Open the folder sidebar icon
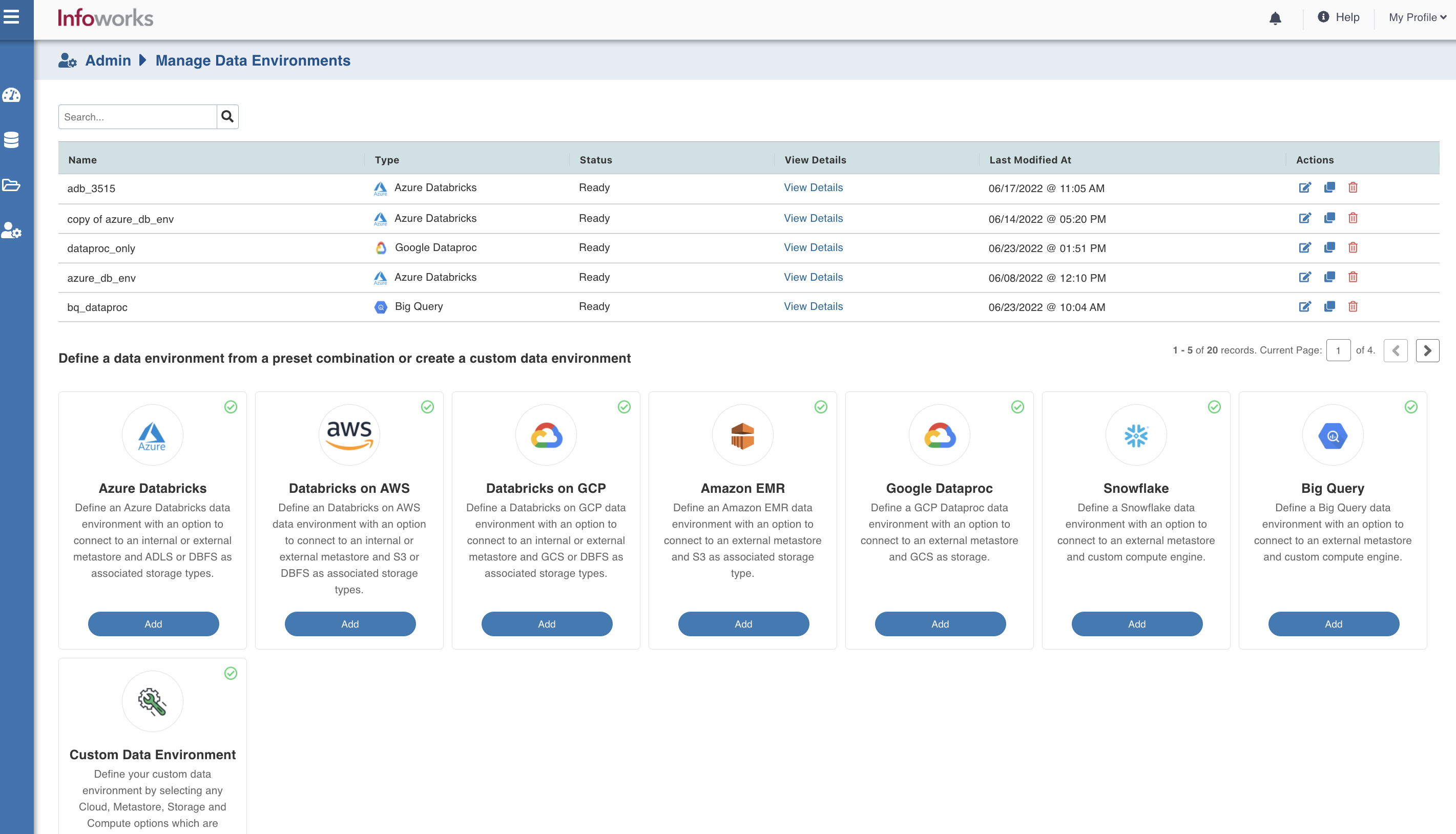Image resolution: width=1456 pixels, height=834 pixels. click(11, 185)
